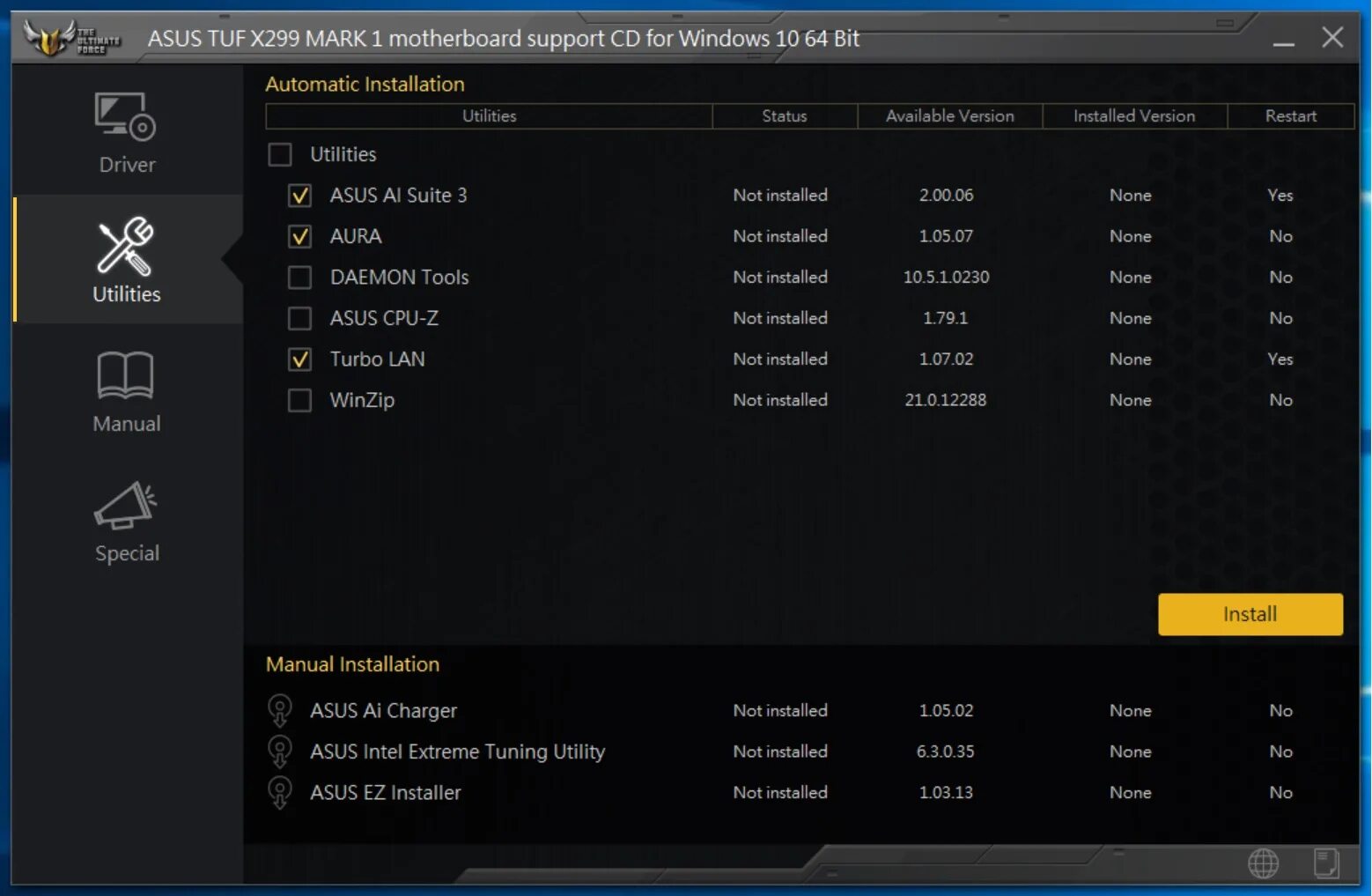1372x896 pixels.
Task: Click the ASUS AI Suite 3 label
Action: 399,196
